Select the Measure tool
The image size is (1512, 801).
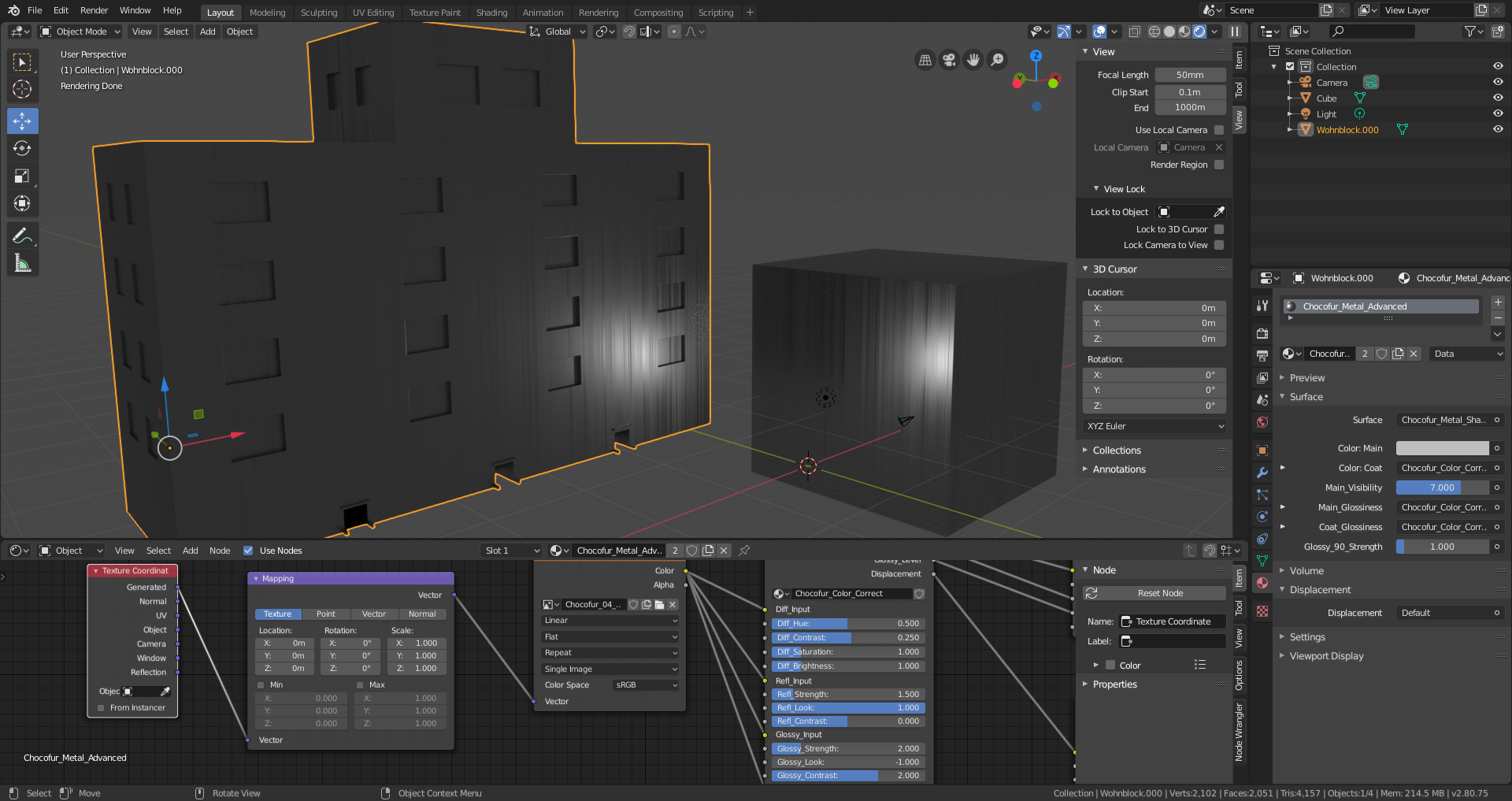[22, 264]
